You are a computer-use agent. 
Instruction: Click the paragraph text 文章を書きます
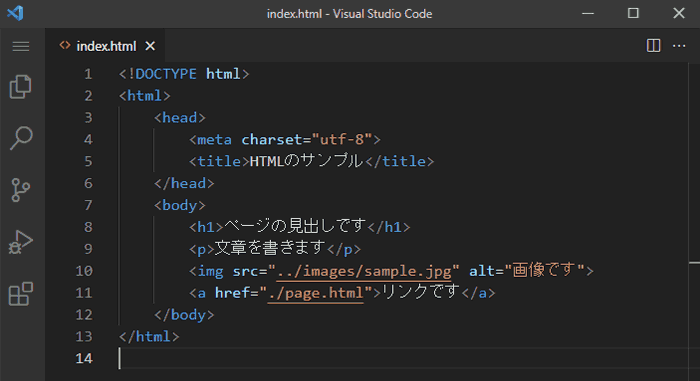coord(270,248)
